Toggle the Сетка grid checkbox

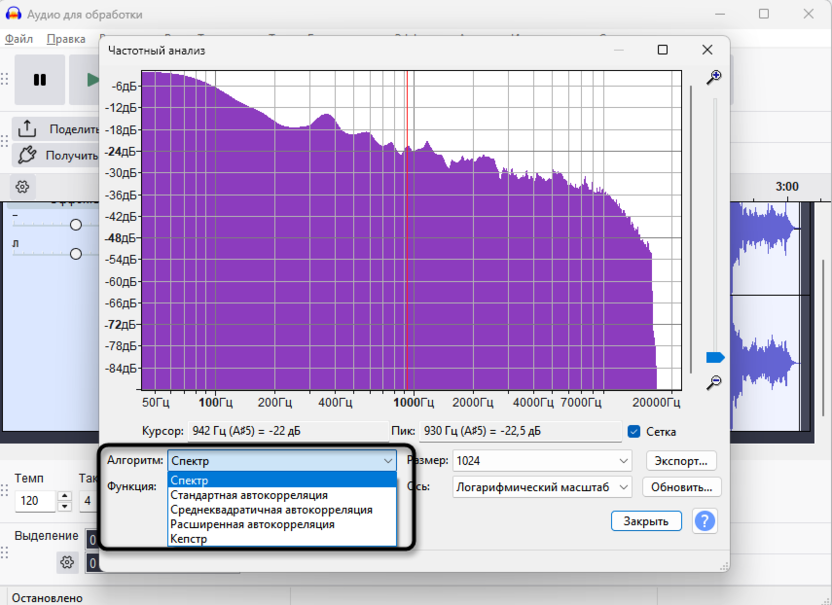[x=635, y=432]
